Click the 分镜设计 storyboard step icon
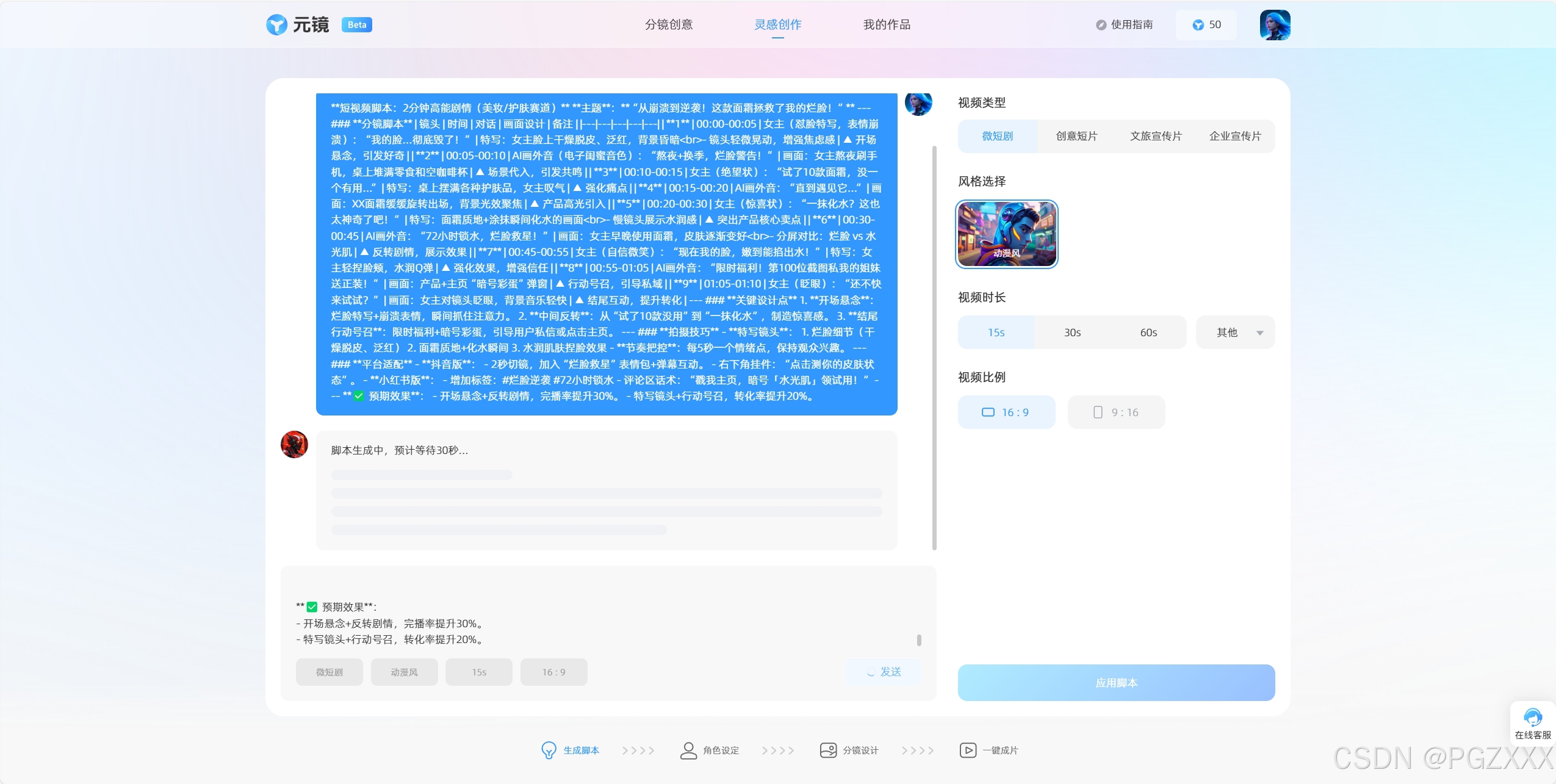Image resolution: width=1556 pixels, height=784 pixels. coord(828,750)
